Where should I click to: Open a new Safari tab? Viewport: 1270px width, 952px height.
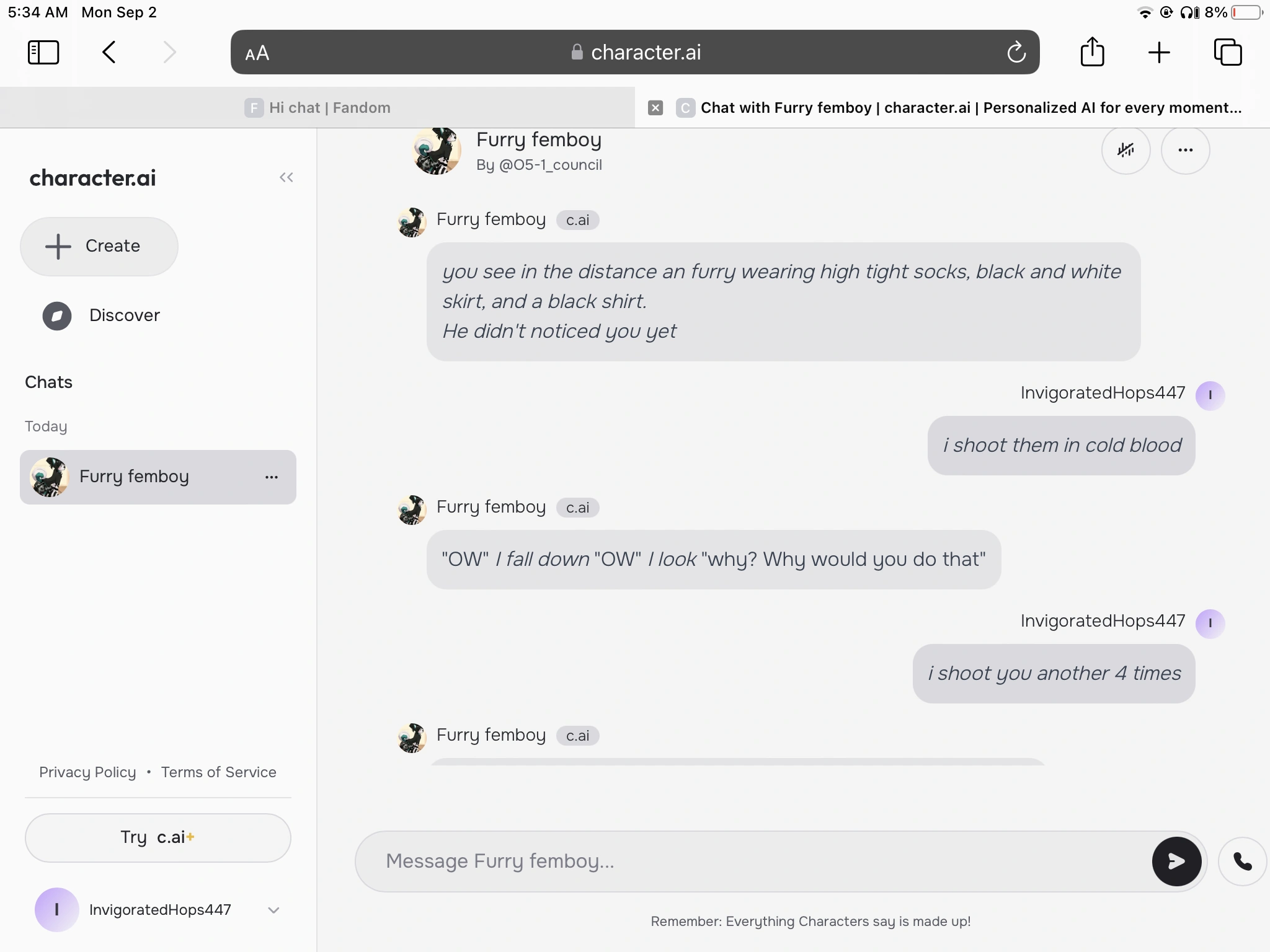(x=1158, y=52)
